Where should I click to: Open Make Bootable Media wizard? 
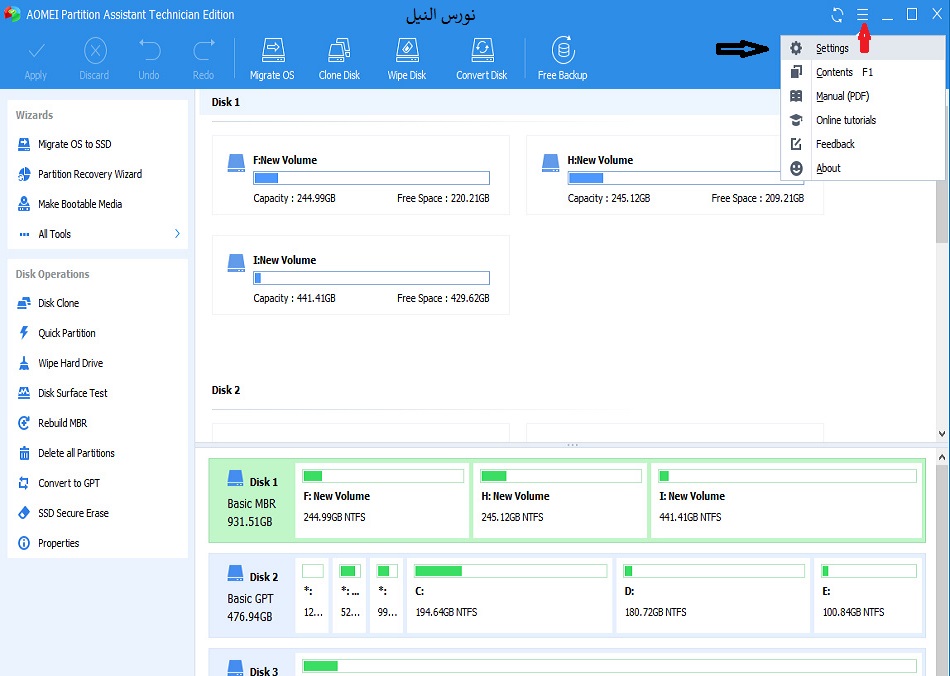point(79,204)
